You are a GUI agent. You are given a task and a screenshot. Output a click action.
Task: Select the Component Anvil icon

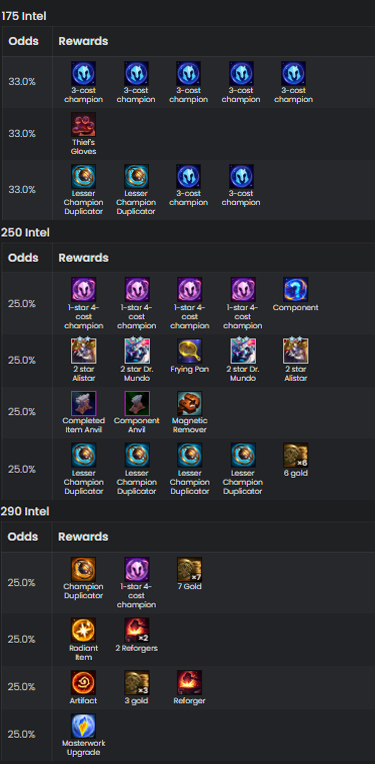(137, 403)
